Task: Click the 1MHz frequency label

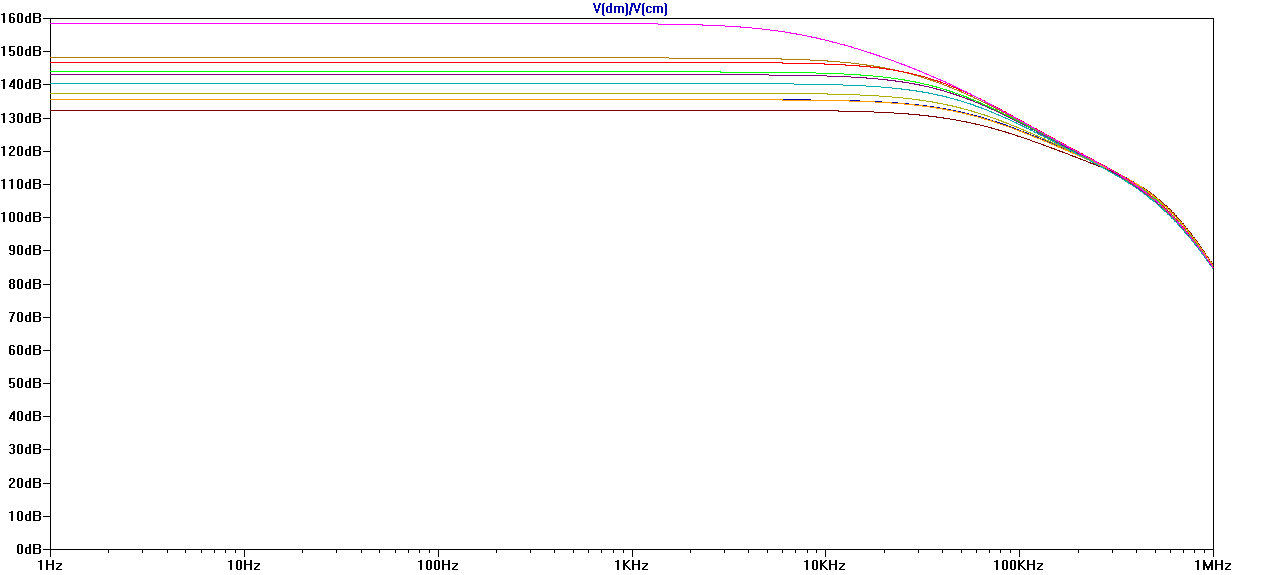Action: (1214, 566)
